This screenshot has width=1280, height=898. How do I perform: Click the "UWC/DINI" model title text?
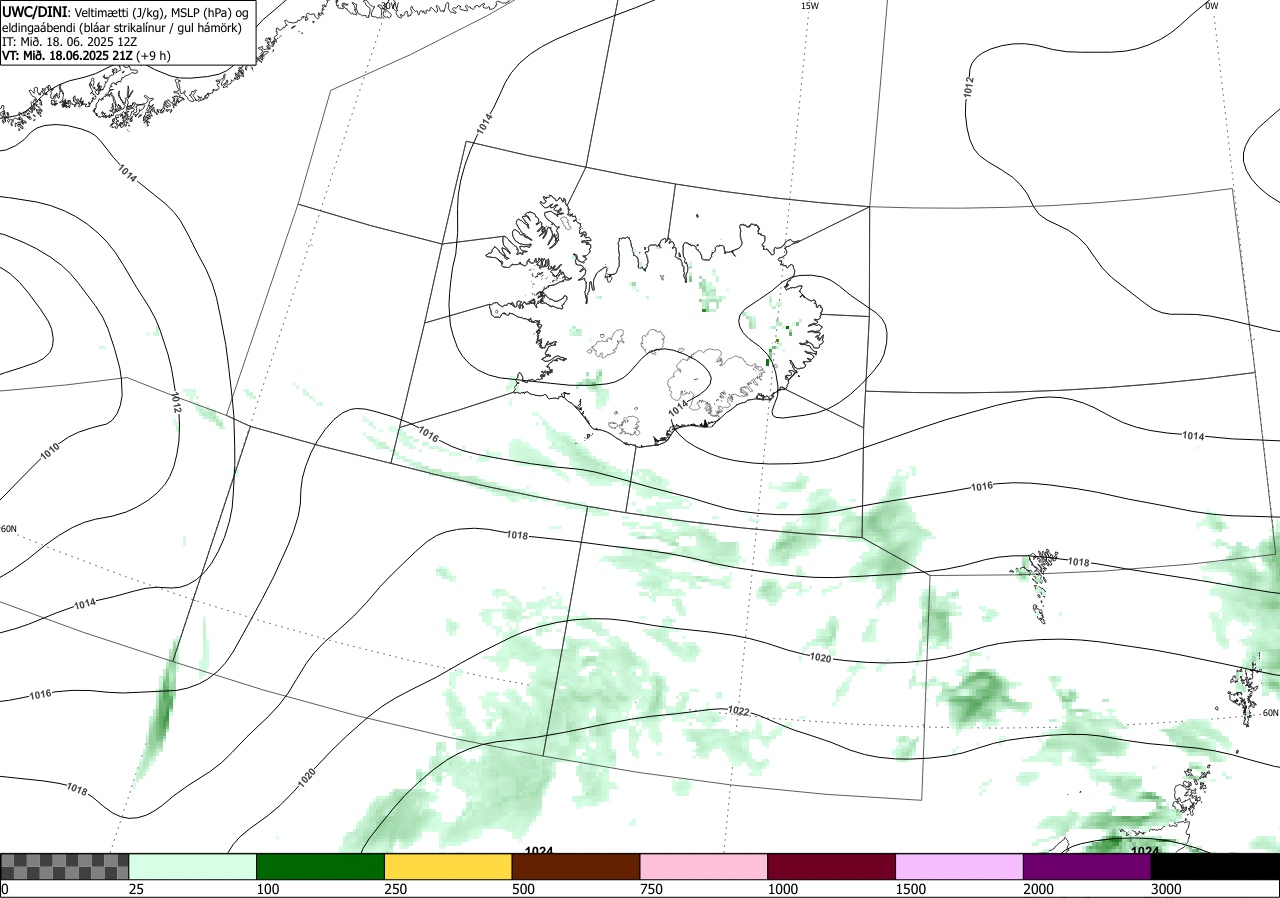click(34, 11)
